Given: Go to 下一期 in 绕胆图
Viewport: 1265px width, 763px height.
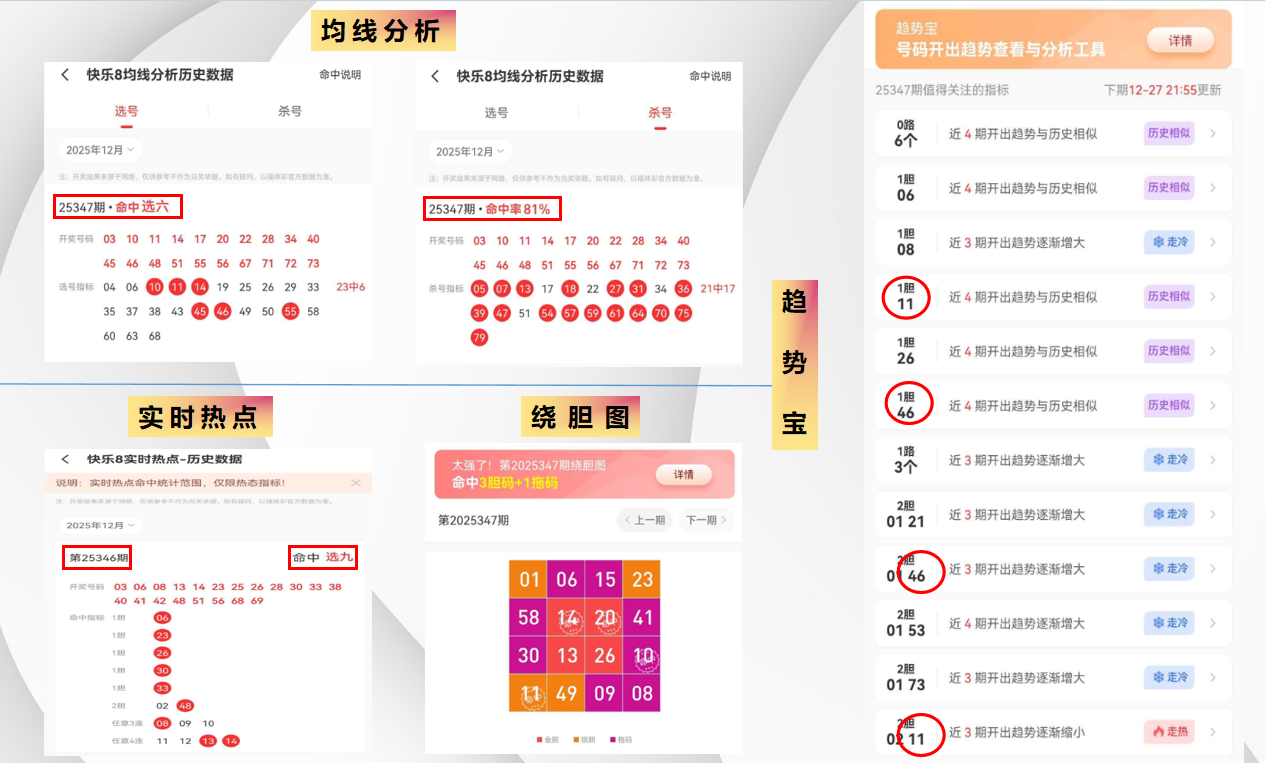Looking at the screenshot, I should tap(706, 520).
